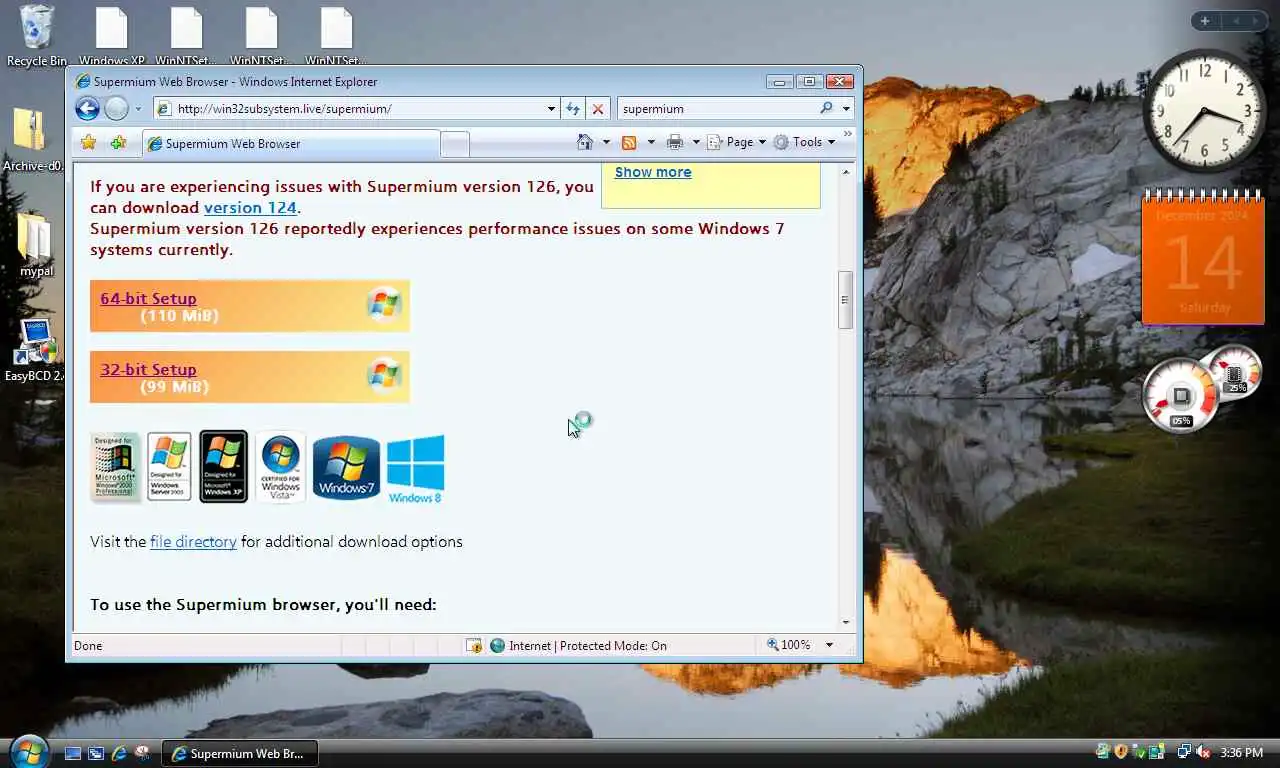Select the Supermium Web Browser tab

point(290,143)
